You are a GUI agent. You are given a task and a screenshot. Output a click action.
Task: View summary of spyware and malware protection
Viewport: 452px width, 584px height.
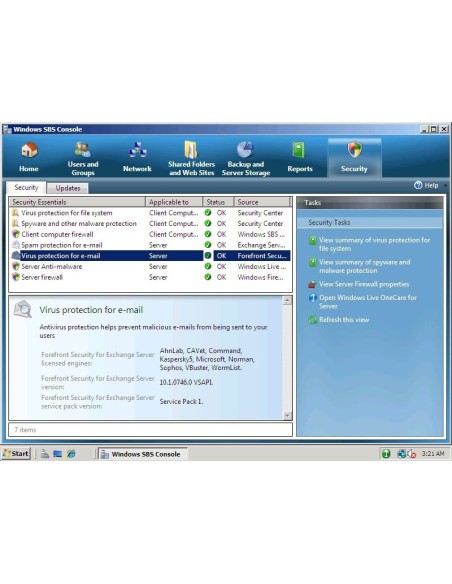pos(365,266)
